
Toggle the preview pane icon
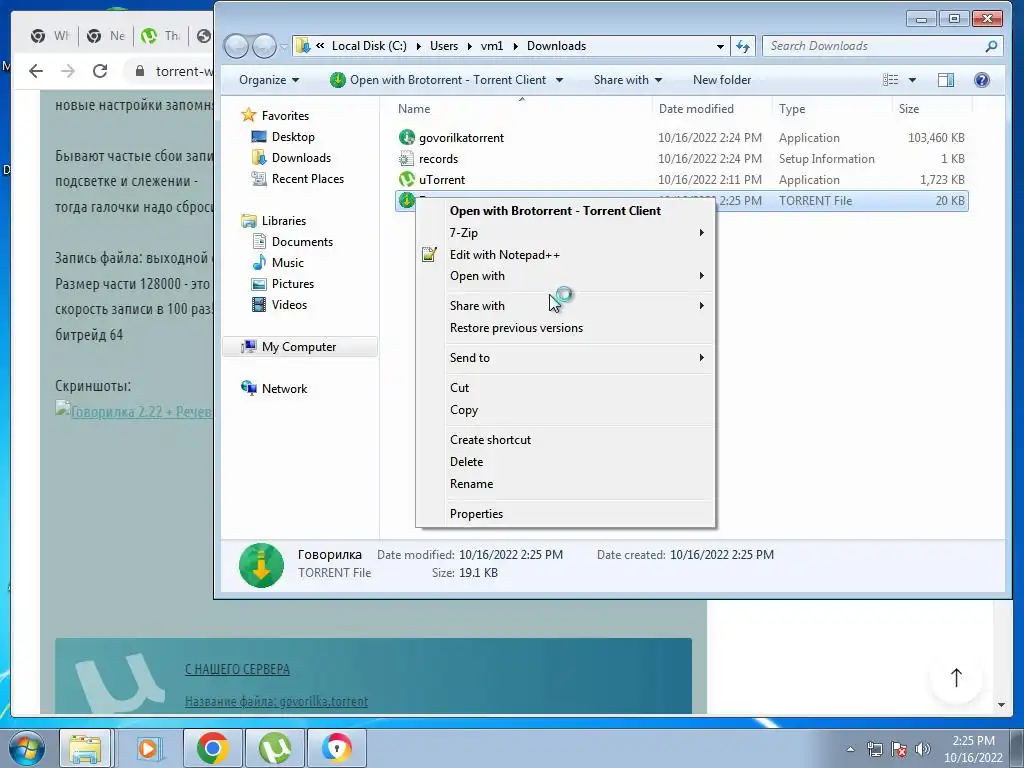tap(946, 80)
